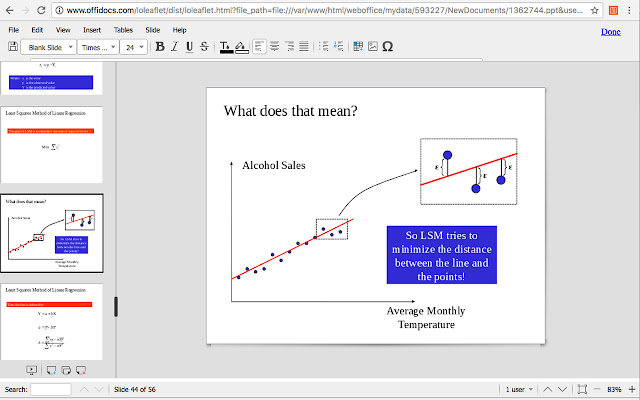Open the special character Omega icon
The height and width of the screenshot is (400, 640).
[387, 47]
